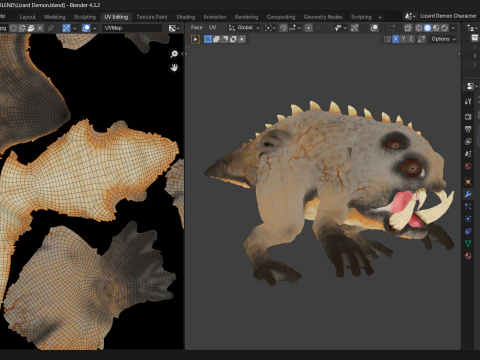Screen dimensions: 480x360
Task: Open the Modifiers wrench properties tab
Action: [x=468, y=194]
